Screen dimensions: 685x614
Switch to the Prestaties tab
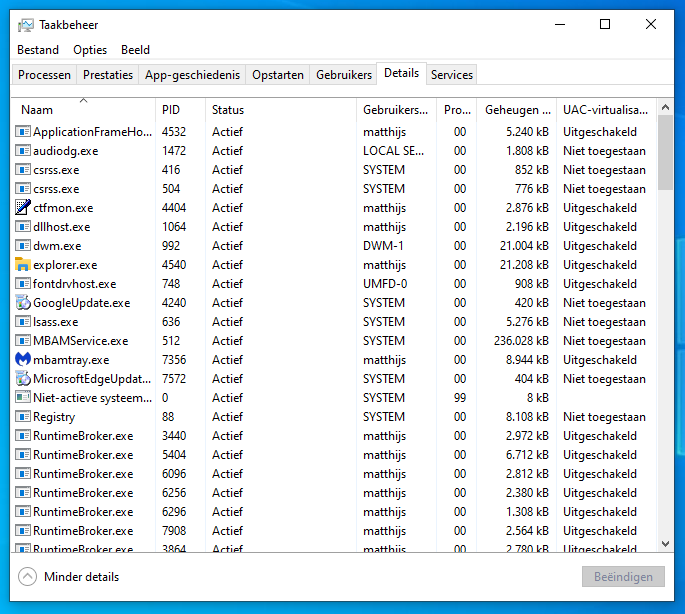(108, 75)
